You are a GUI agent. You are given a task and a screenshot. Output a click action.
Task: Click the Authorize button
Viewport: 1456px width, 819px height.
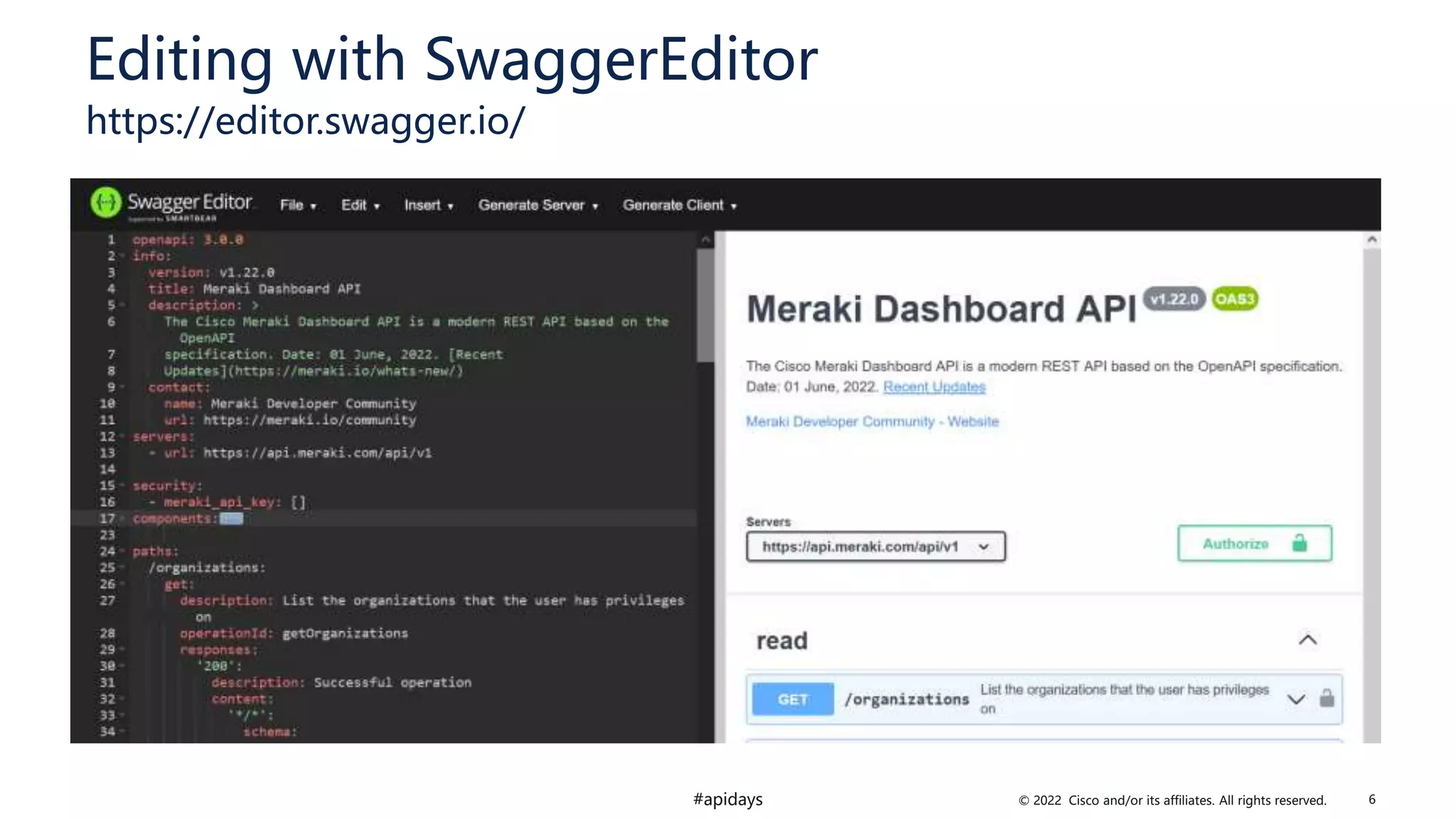1255,544
